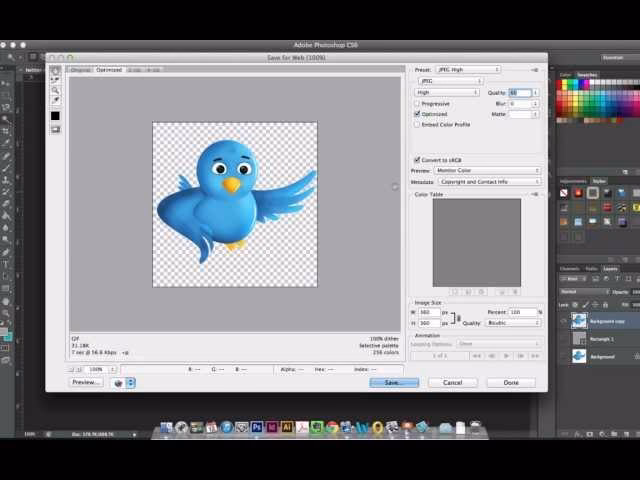Click the black eyedropper color swatch

pyautogui.click(x=55, y=116)
